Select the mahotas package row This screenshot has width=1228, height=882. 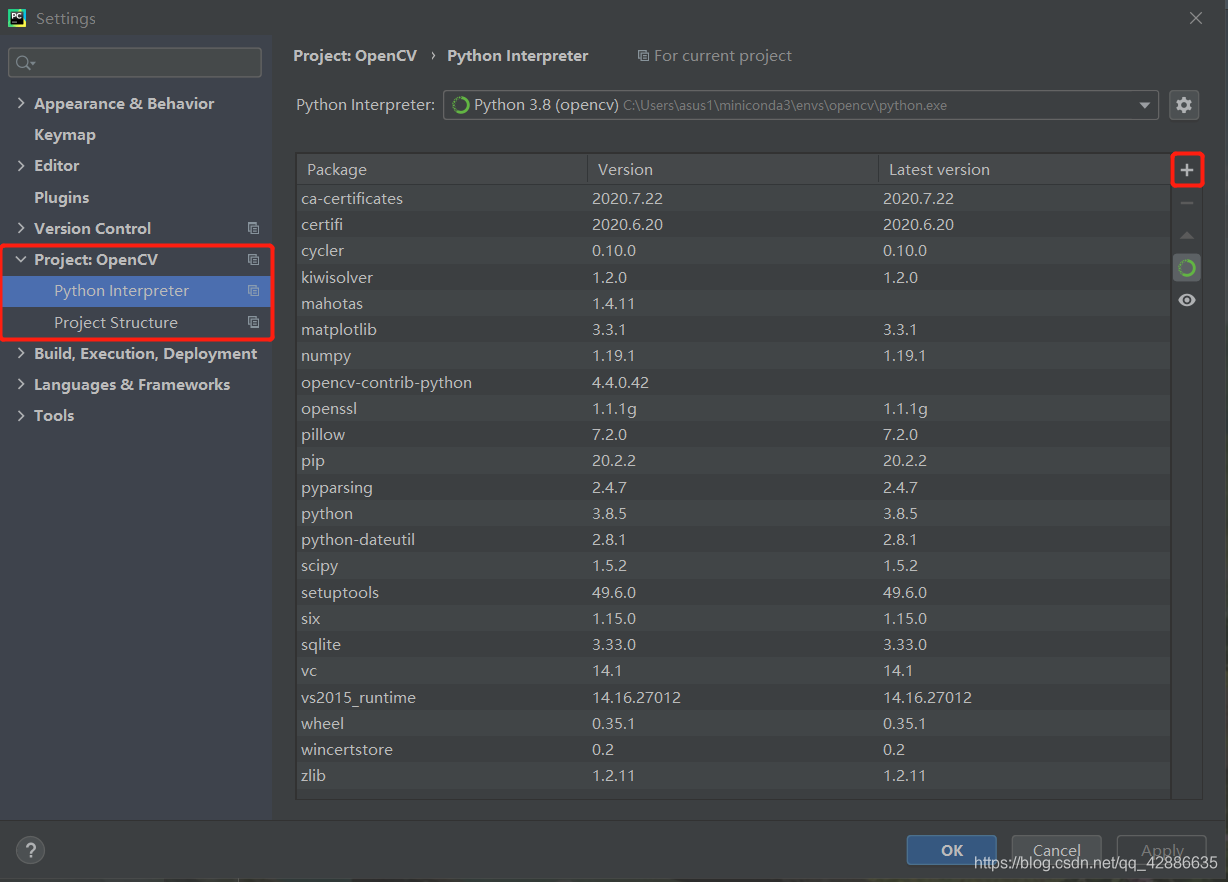click(x=733, y=304)
